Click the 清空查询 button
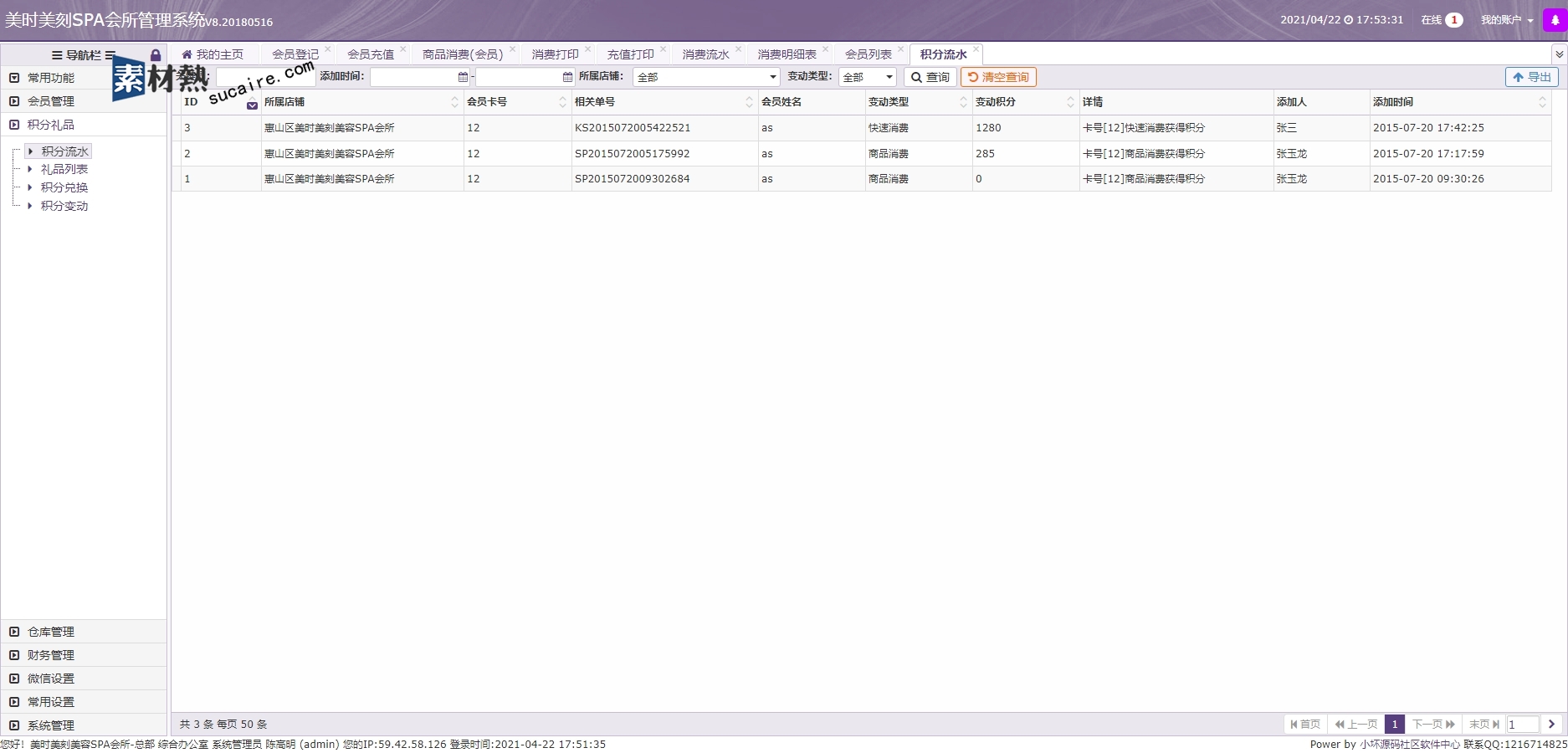 (x=998, y=77)
